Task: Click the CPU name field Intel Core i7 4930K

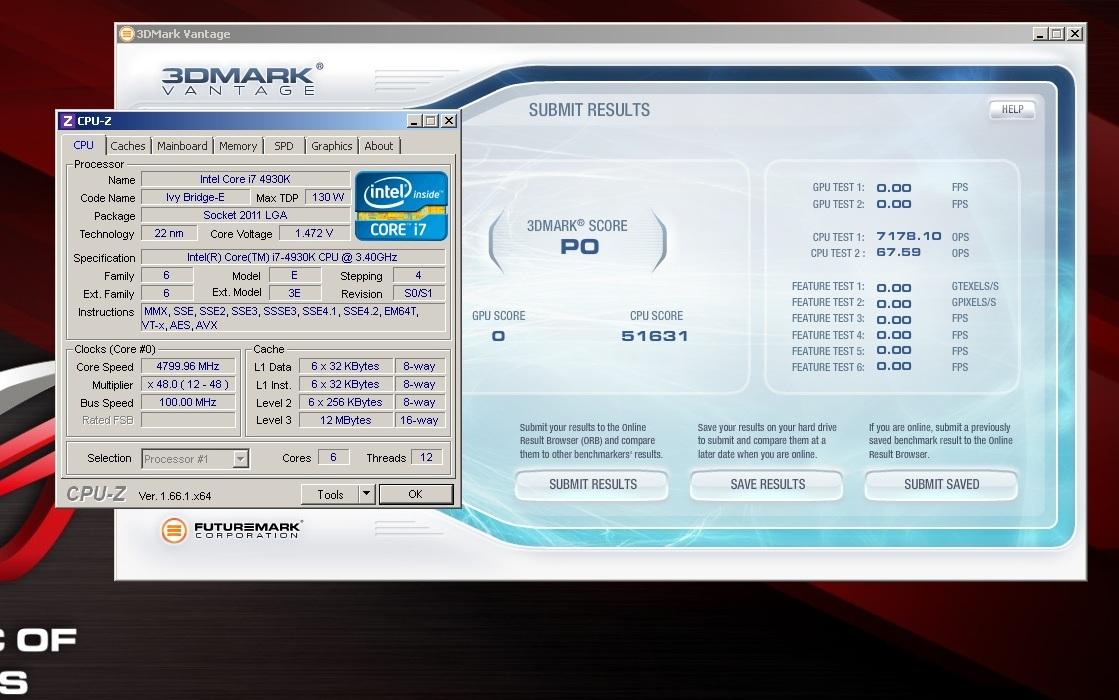Action: [245, 179]
